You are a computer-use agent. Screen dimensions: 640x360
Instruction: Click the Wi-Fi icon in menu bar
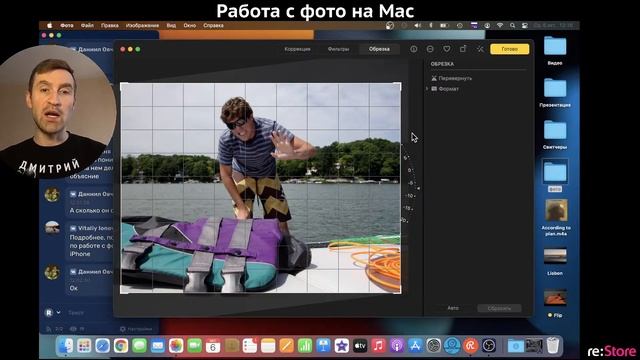[x=500, y=25]
